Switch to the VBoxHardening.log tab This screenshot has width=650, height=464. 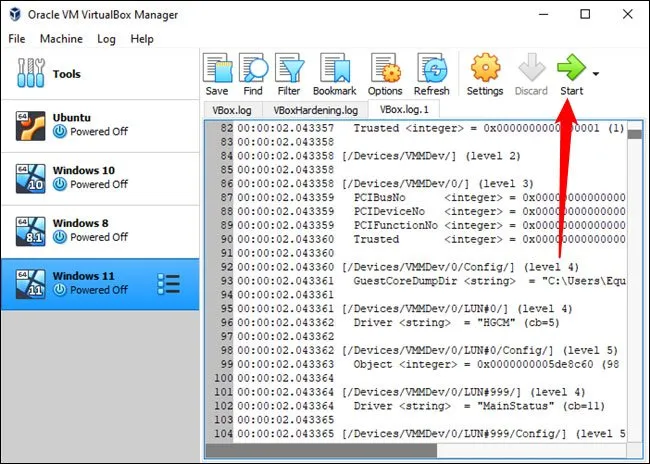click(x=315, y=110)
